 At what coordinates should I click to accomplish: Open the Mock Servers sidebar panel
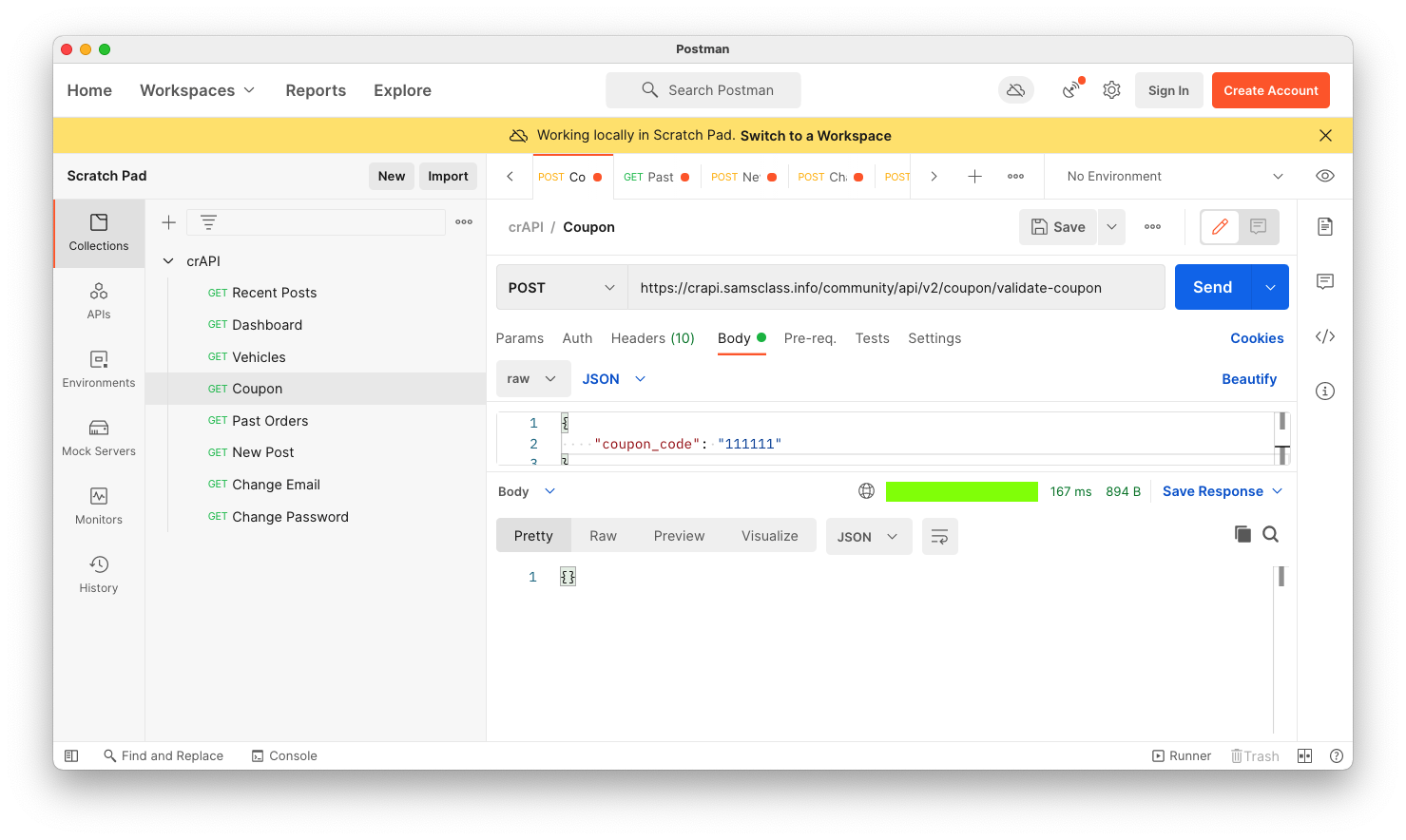[99, 438]
